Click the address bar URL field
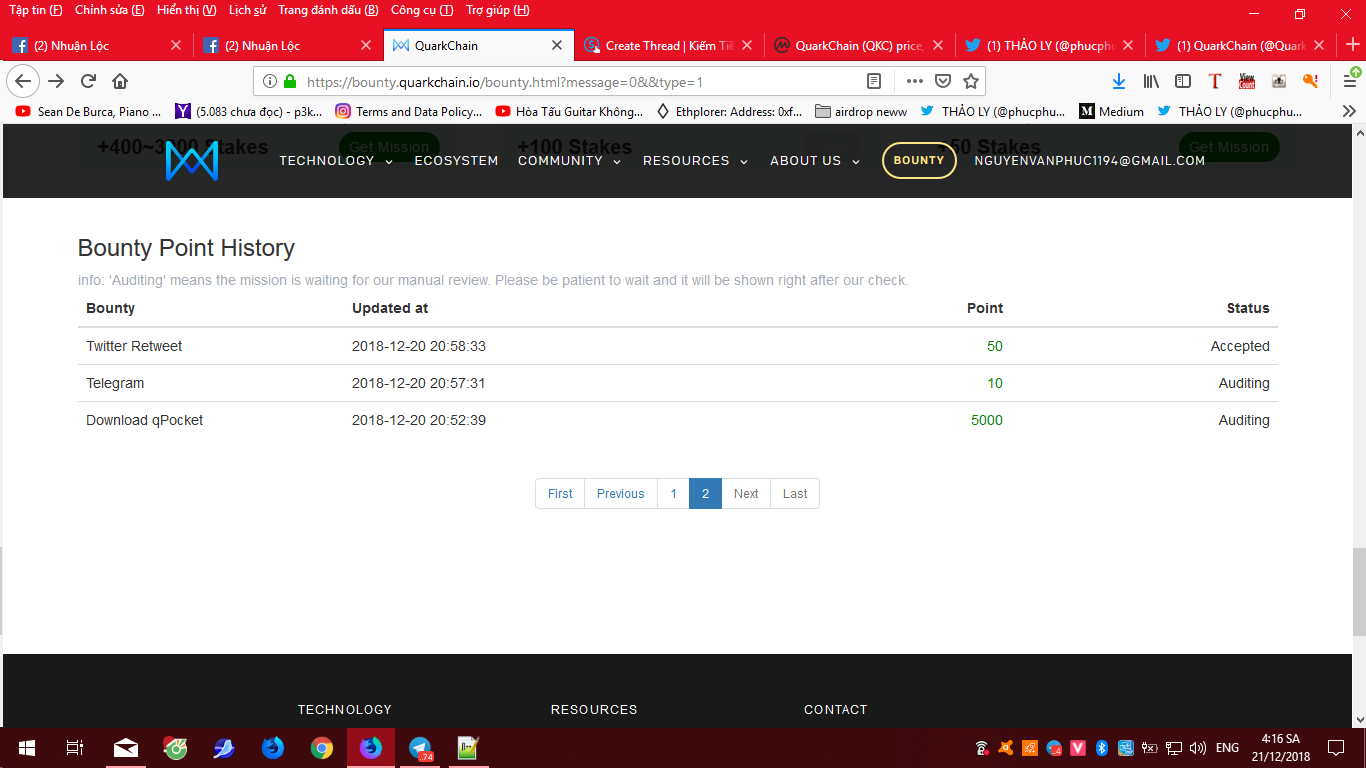 pos(580,81)
